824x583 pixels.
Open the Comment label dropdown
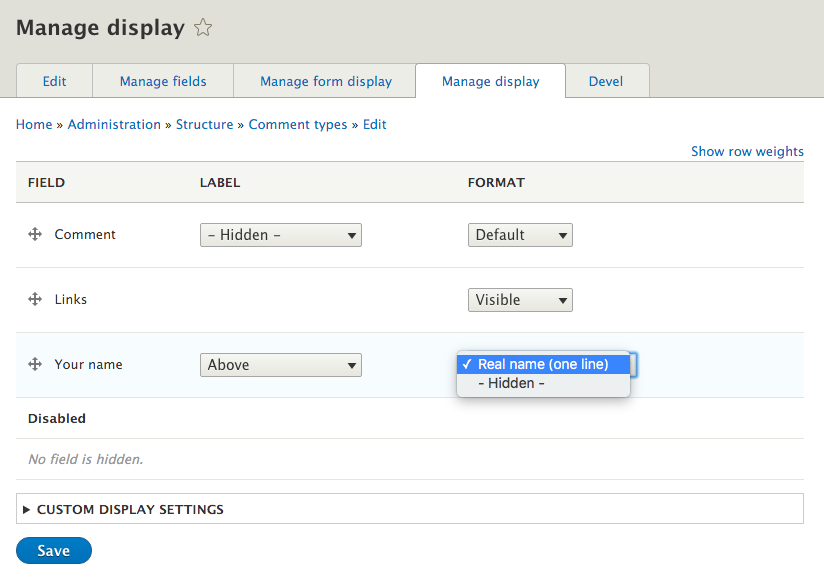(x=280, y=235)
